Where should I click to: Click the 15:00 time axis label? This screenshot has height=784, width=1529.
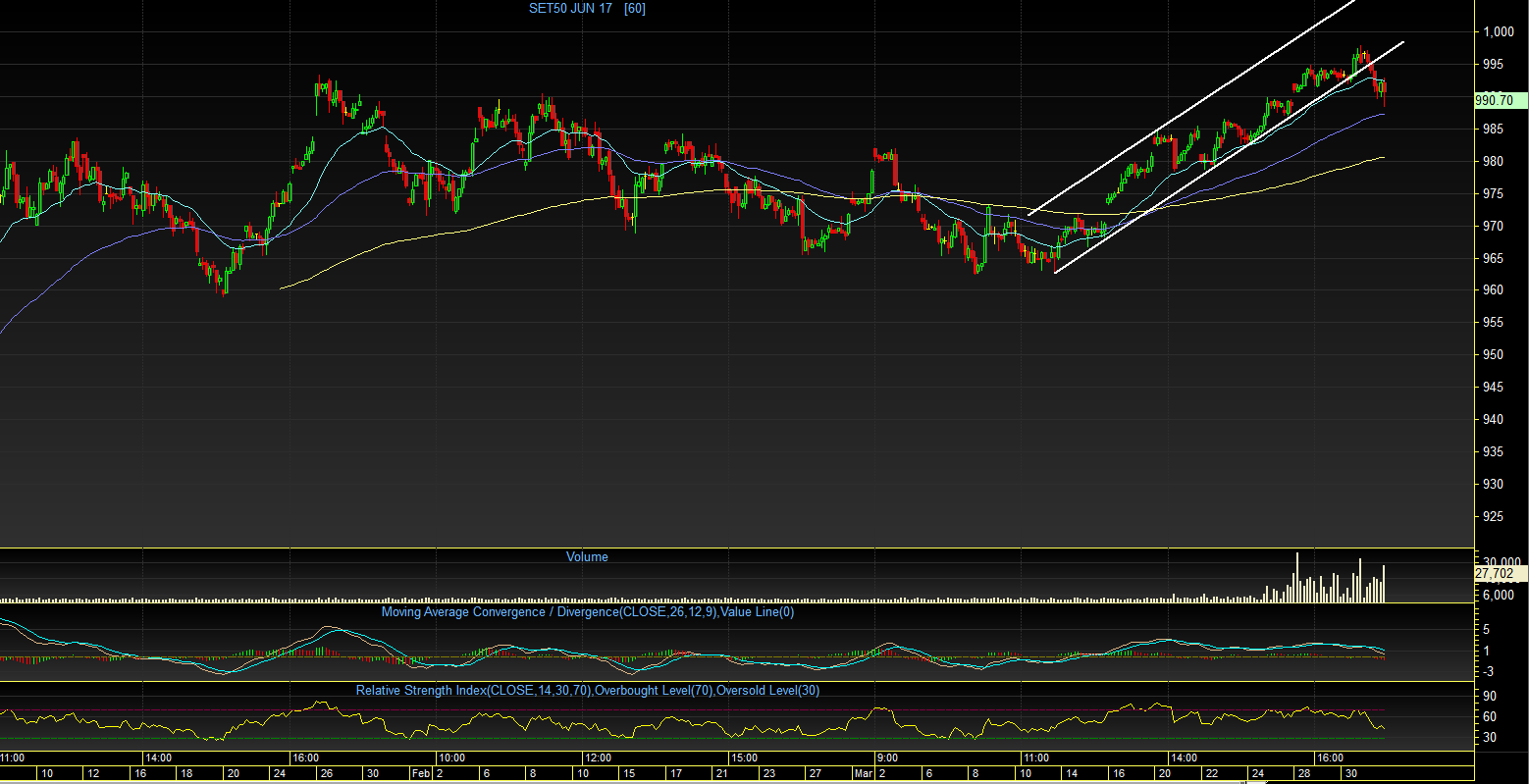point(744,758)
